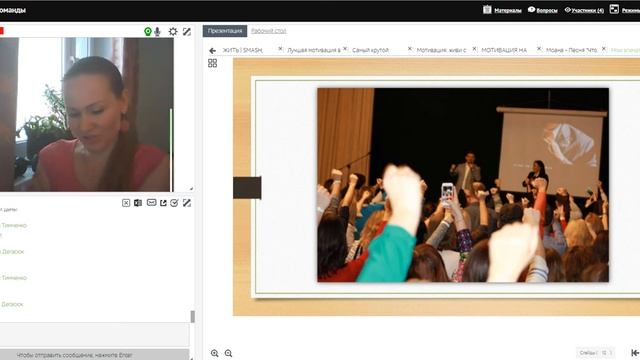Click the chat checkmark circle icon
The height and width of the screenshot is (360, 640).
[174, 203]
